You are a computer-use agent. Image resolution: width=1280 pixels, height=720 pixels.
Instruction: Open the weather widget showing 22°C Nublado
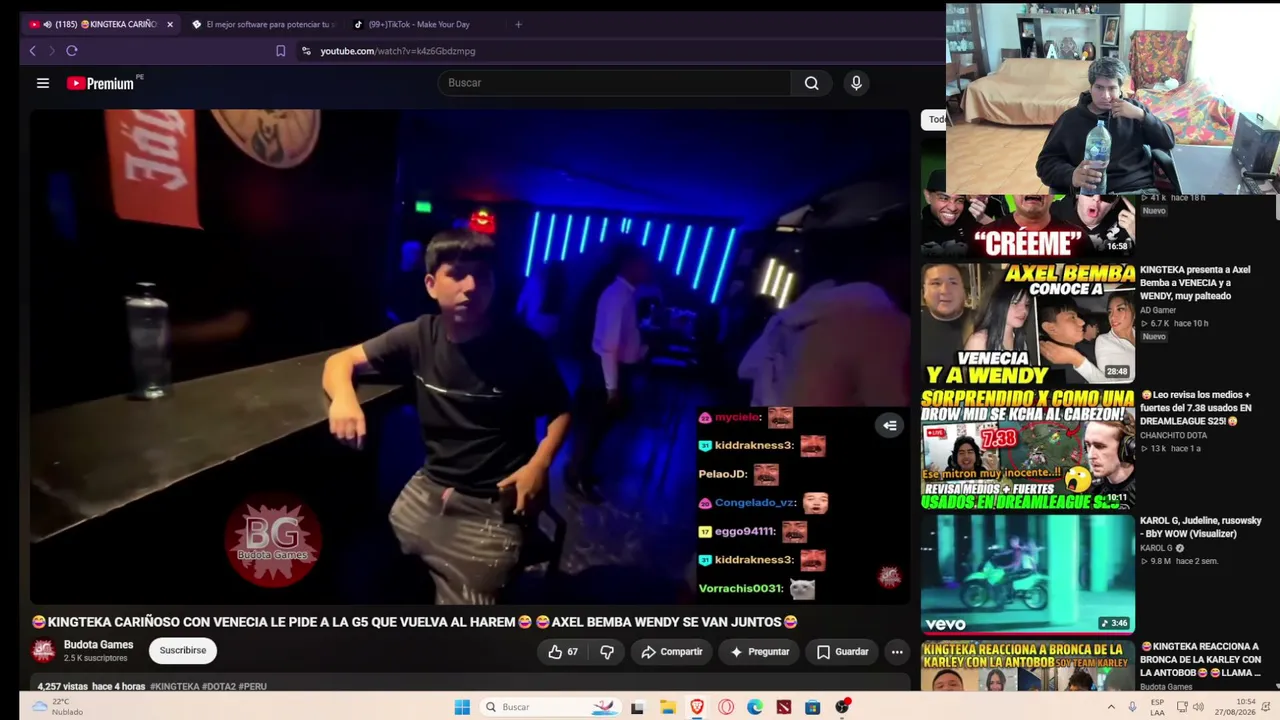coord(58,707)
